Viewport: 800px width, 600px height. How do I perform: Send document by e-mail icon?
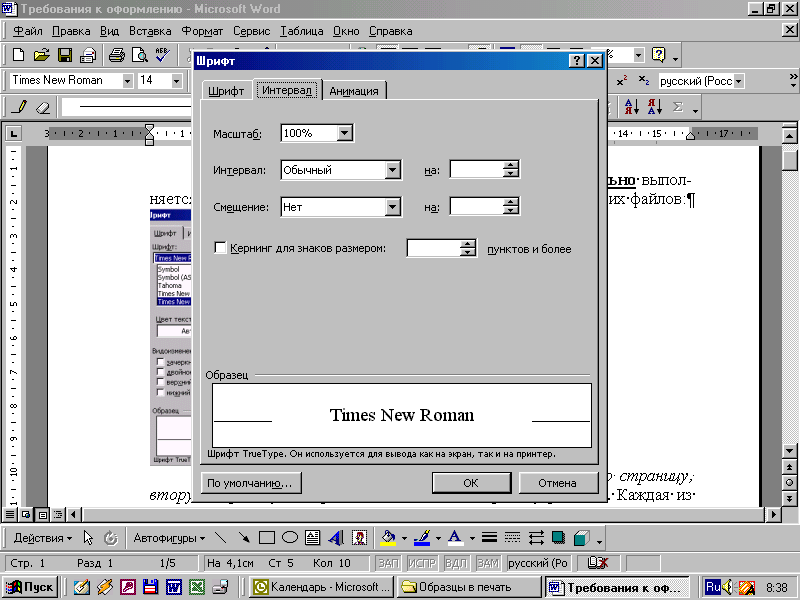(88, 55)
